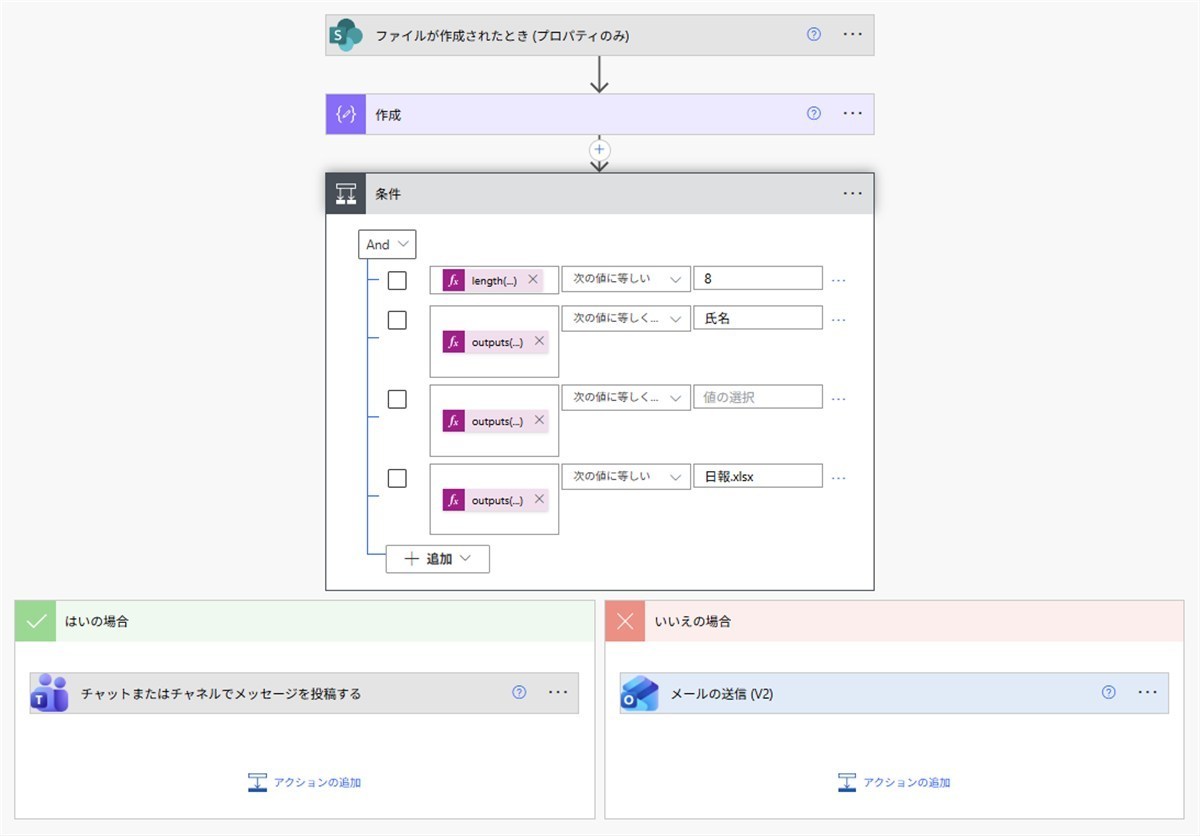This screenshot has width=1200, height=836.
Task: Open the And group operator dropdown
Action: (x=387, y=245)
